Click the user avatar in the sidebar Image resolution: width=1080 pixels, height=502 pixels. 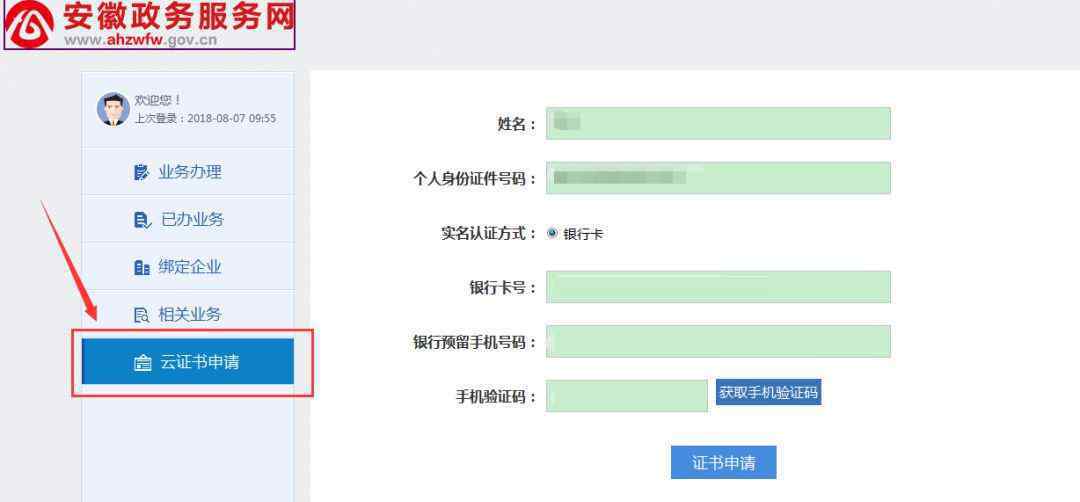point(113,109)
